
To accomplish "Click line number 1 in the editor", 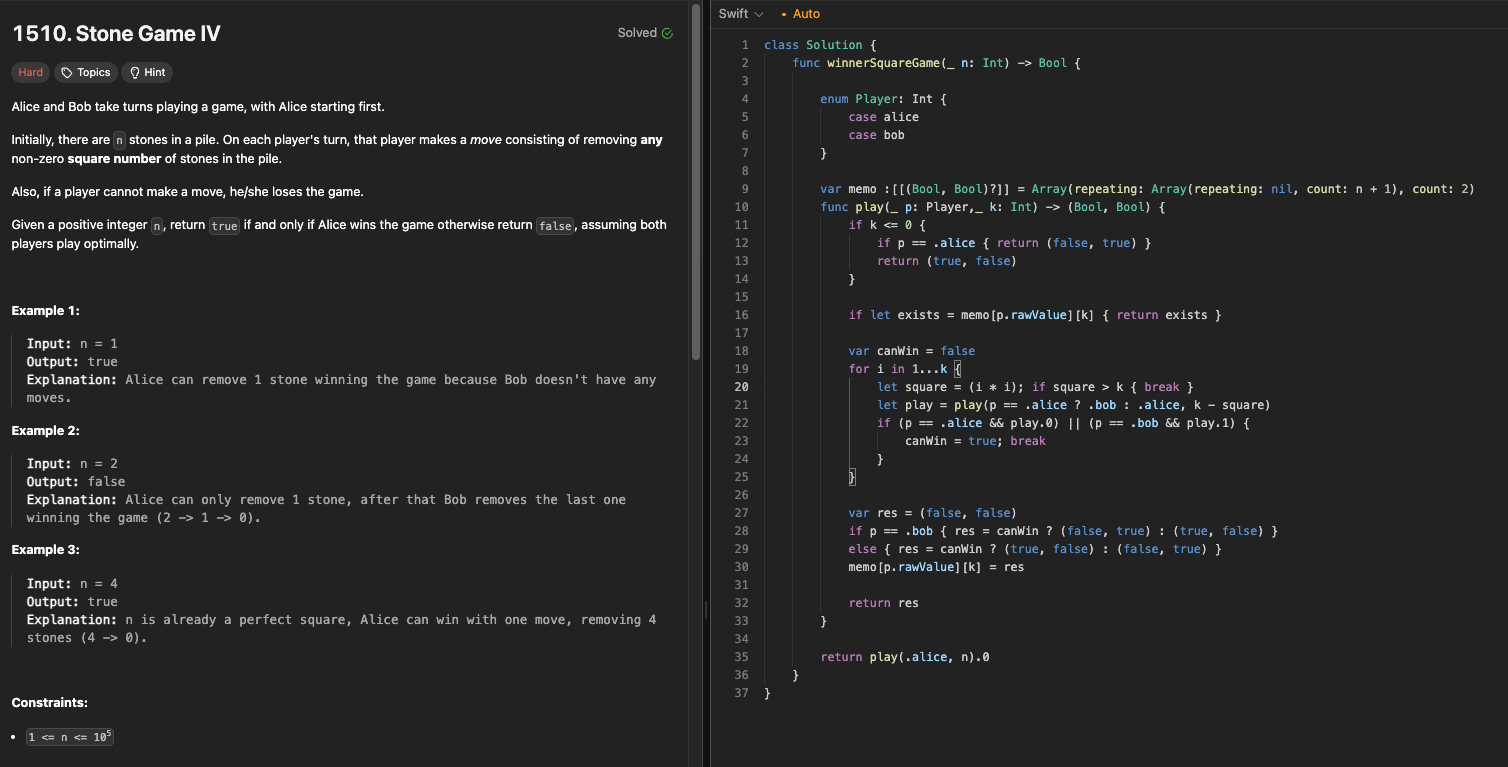I will coord(745,45).
